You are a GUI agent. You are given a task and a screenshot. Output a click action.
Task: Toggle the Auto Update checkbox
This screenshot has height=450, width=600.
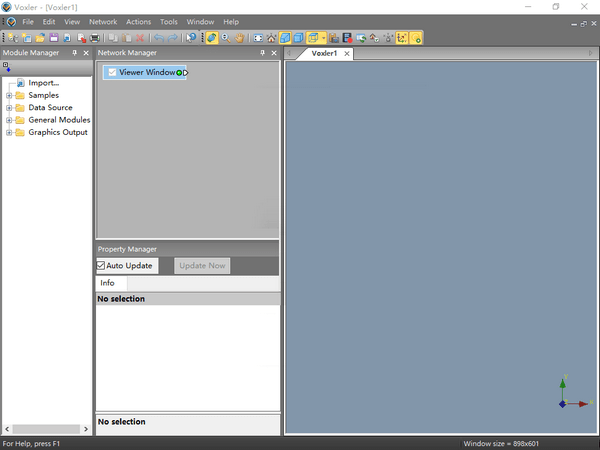[101, 265]
